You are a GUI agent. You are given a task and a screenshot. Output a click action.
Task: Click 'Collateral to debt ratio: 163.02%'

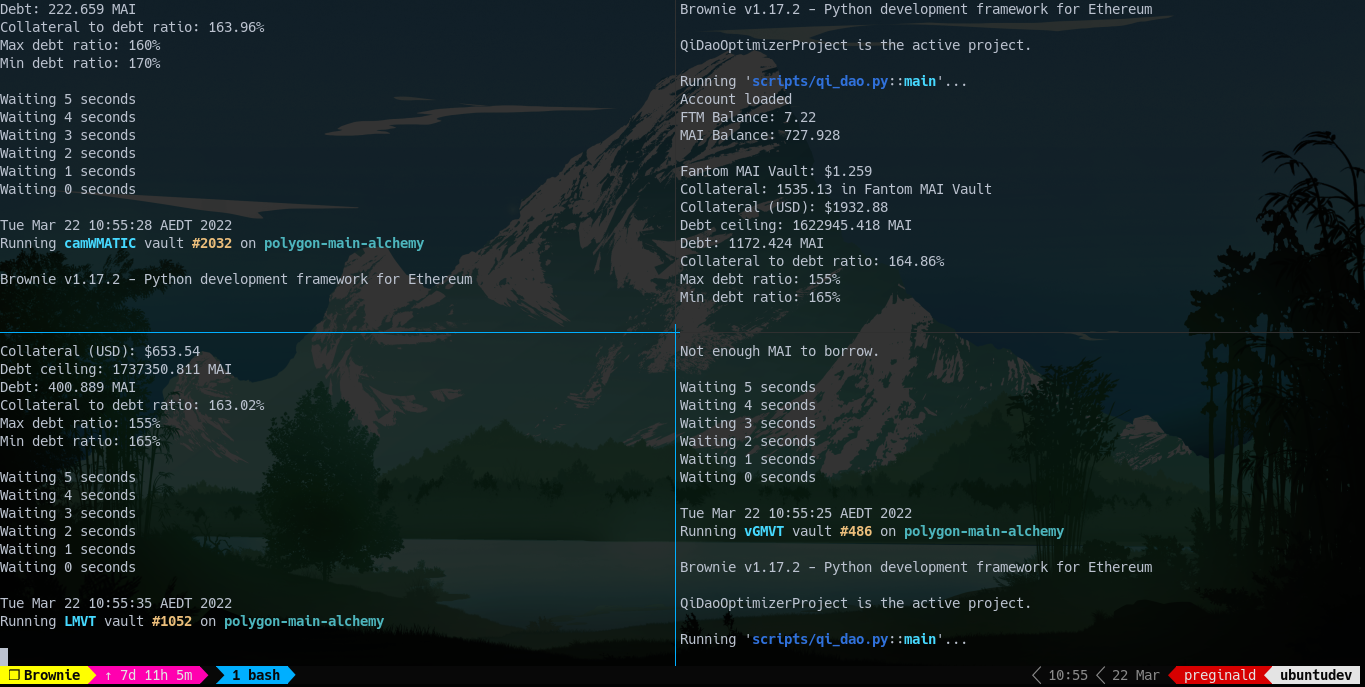(x=132, y=405)
